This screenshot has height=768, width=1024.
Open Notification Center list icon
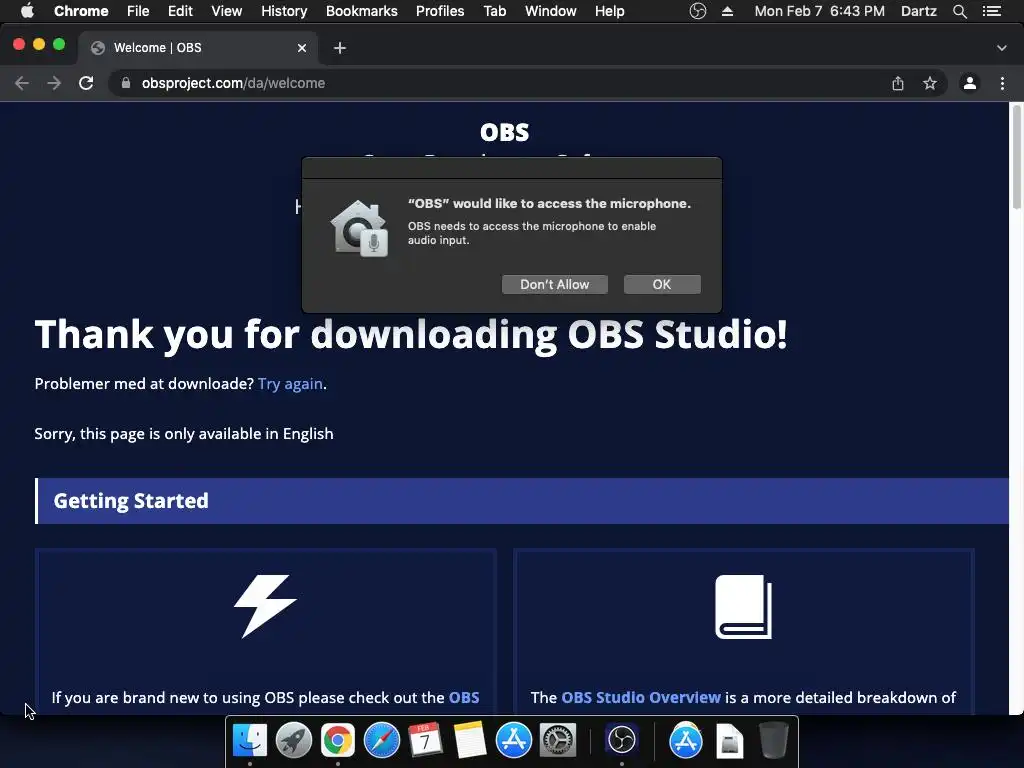point(992,11)
